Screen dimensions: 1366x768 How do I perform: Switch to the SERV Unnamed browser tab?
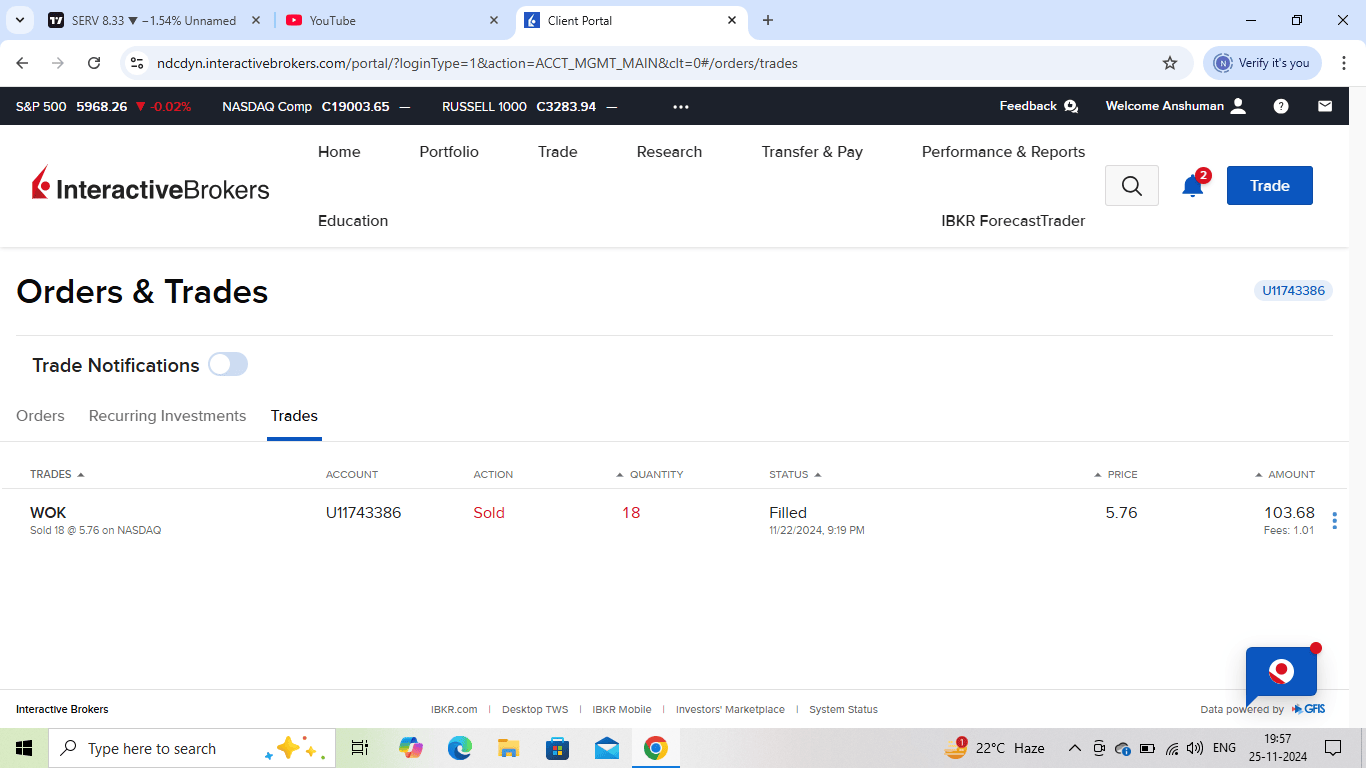155,20
